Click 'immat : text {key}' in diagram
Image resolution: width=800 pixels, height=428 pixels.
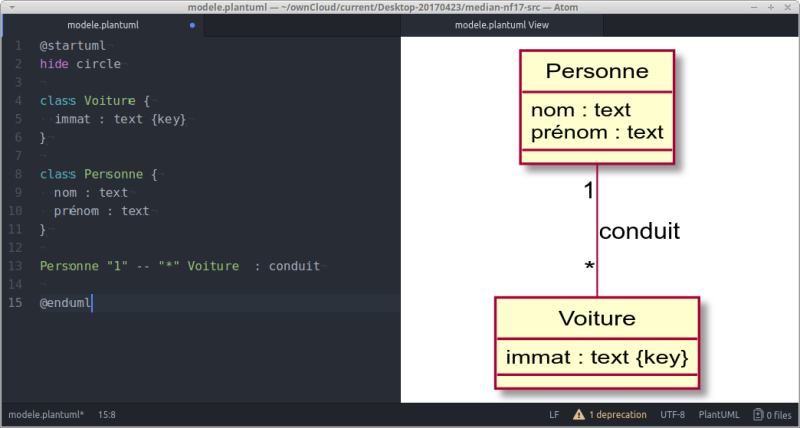pos(597,358)
